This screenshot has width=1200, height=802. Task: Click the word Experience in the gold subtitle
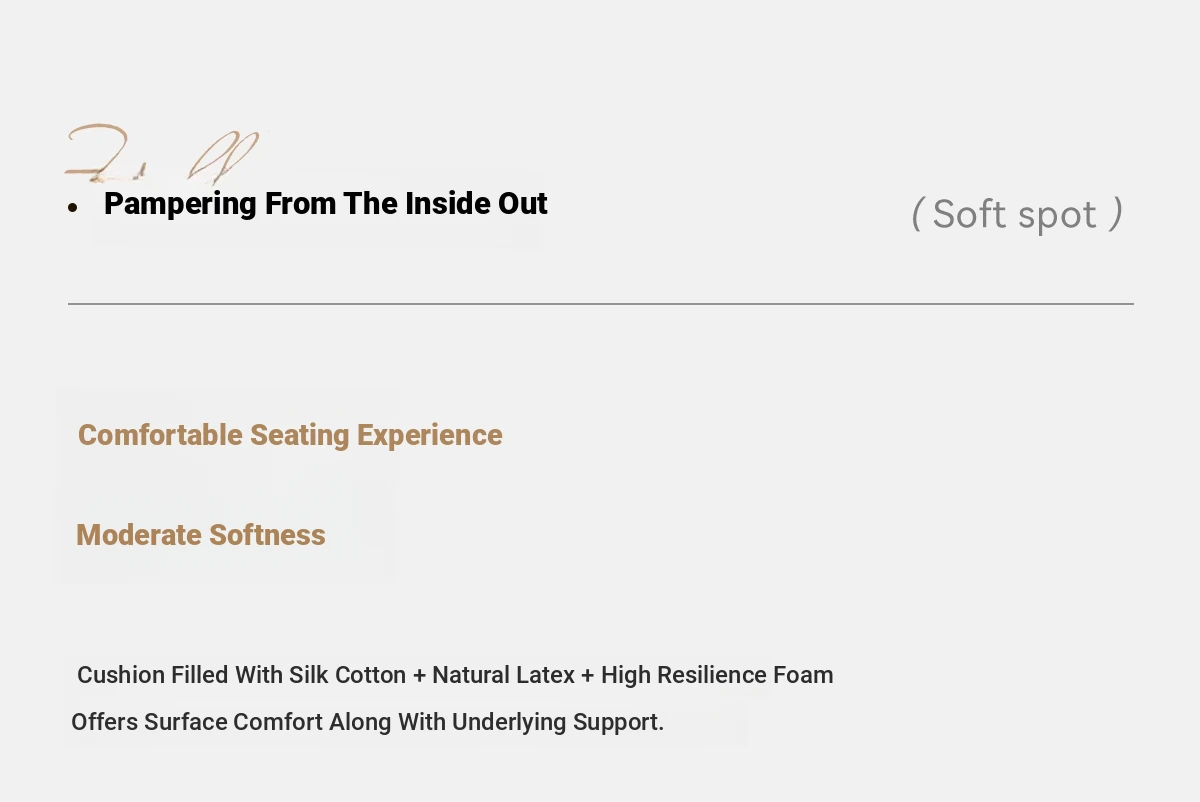tap(430, 435)
